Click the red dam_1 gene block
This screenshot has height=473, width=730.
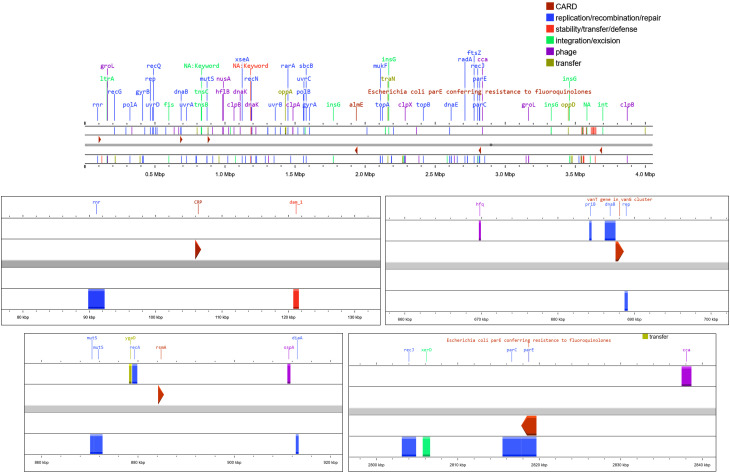click(296, 299)
